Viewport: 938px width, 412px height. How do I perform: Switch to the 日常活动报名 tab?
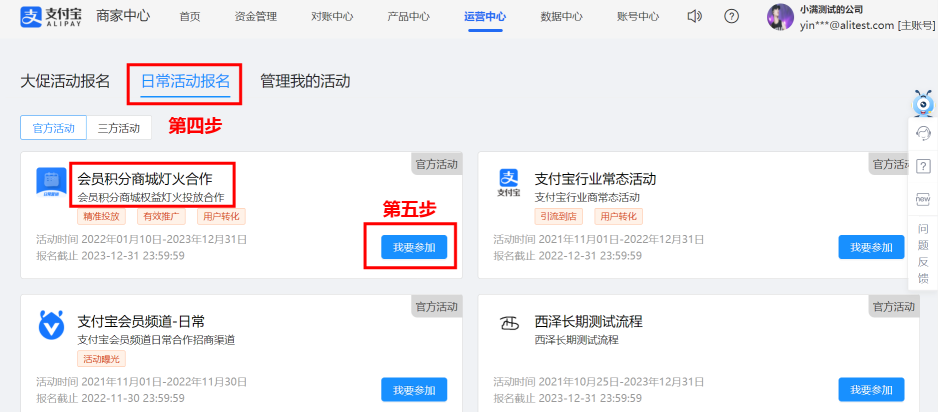point(185,81)
